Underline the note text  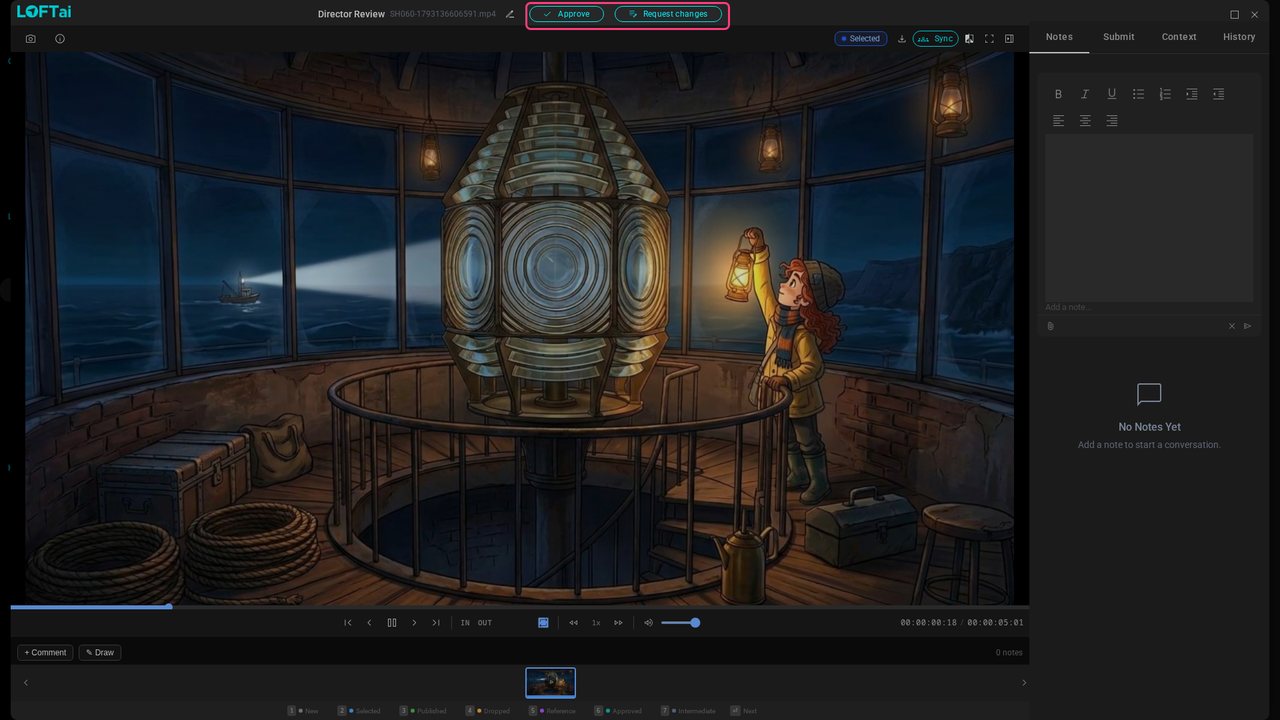(1111, 94)
